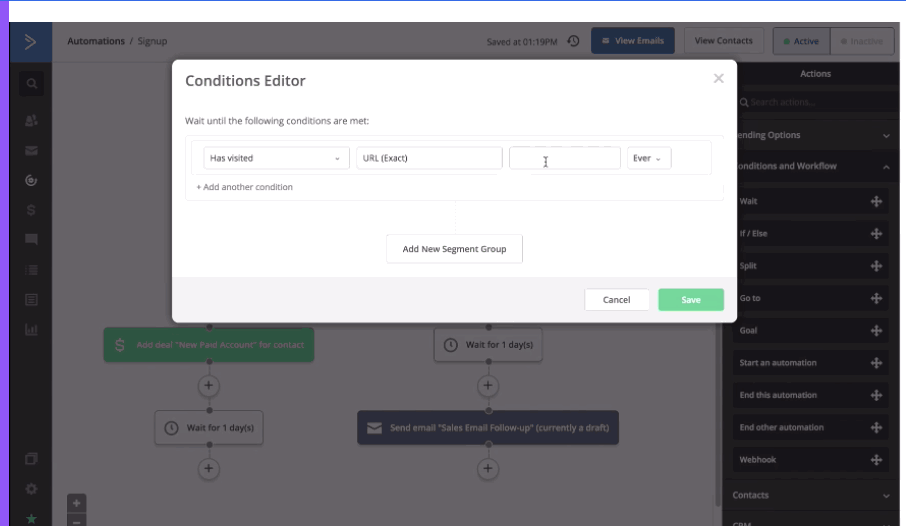Image resolution: width=906 pixels, height=526 pixels.
Task: Add a step below the Add deal node
Action: (209, 386)
